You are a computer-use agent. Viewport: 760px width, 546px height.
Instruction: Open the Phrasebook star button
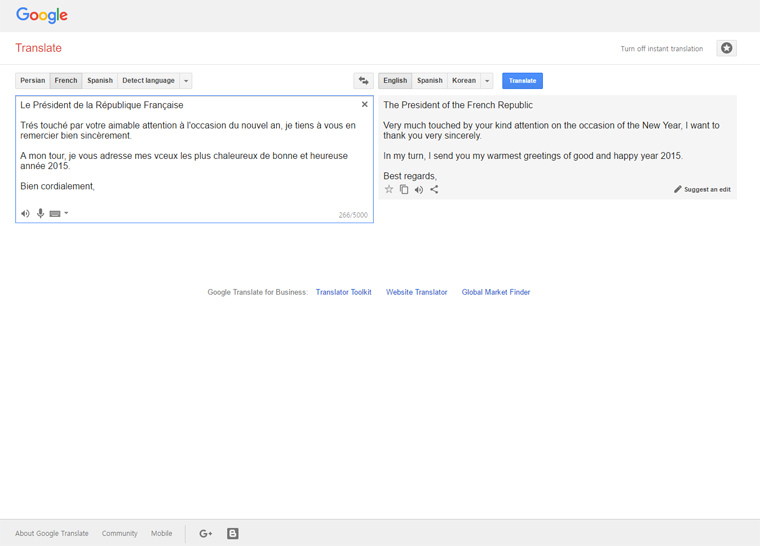[x=726, y=48]
